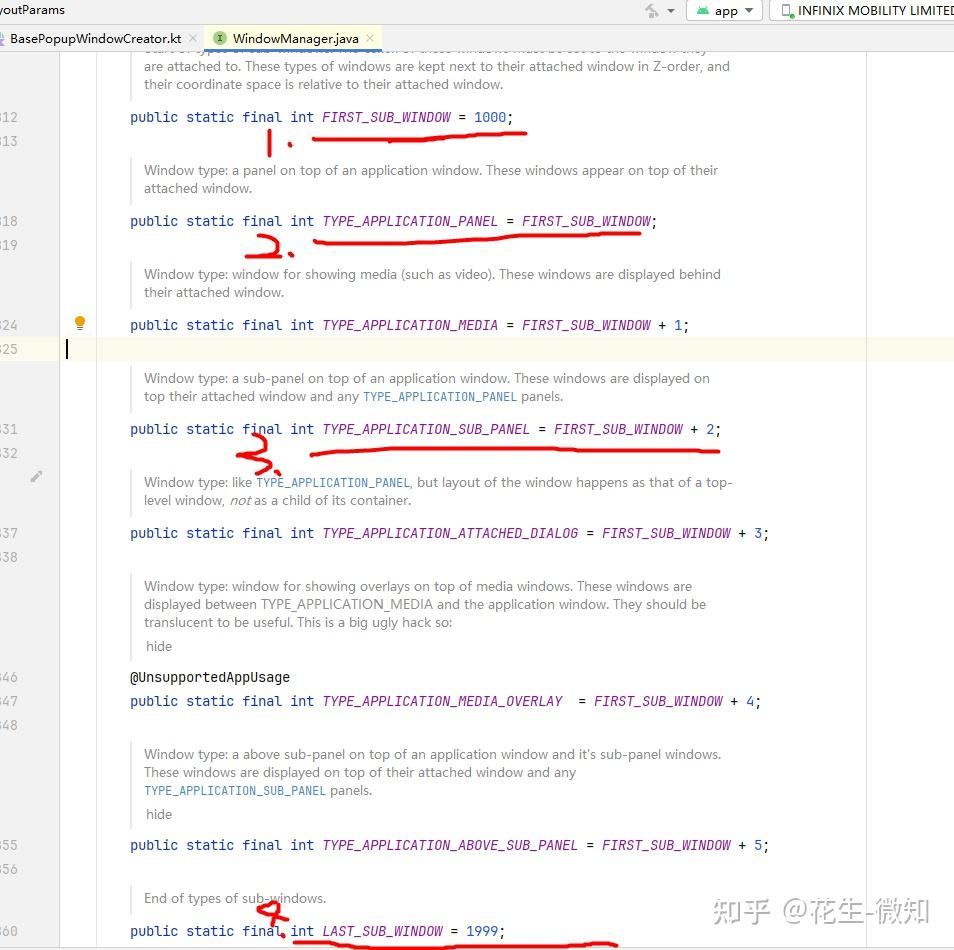
Task: Expand the hide fold in the ABOVE_SUB_PANEL comment
Action: pos(158,814)
